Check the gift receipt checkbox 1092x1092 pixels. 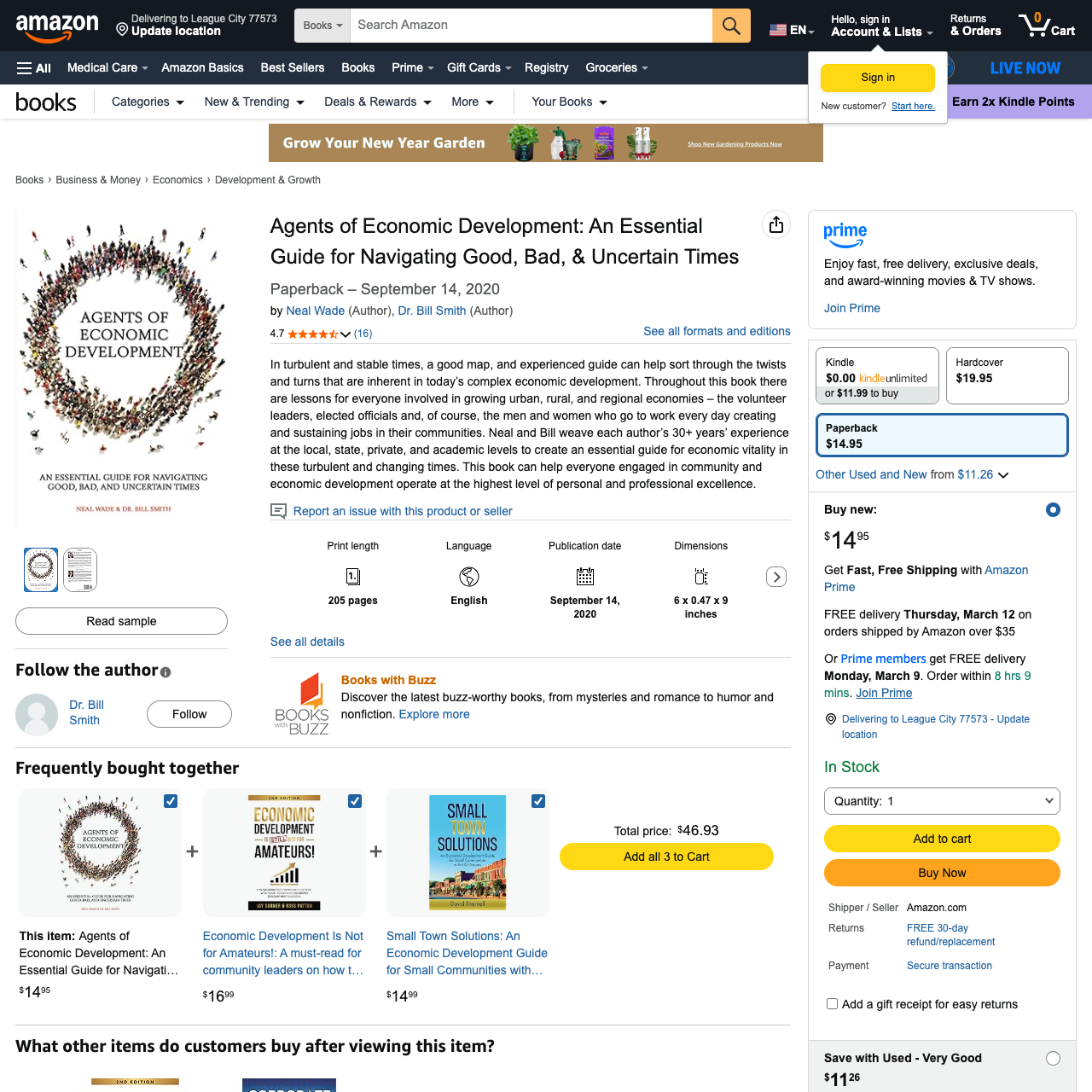pyautogui.click(x=832, y=1004)
